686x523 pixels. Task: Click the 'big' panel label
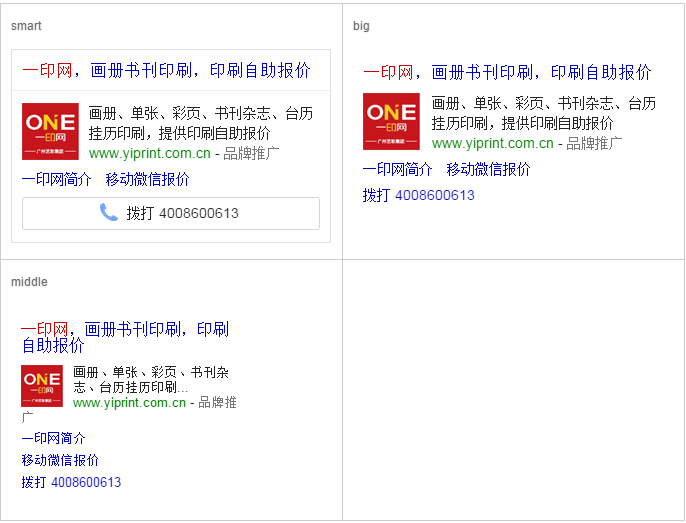(361, 26)
